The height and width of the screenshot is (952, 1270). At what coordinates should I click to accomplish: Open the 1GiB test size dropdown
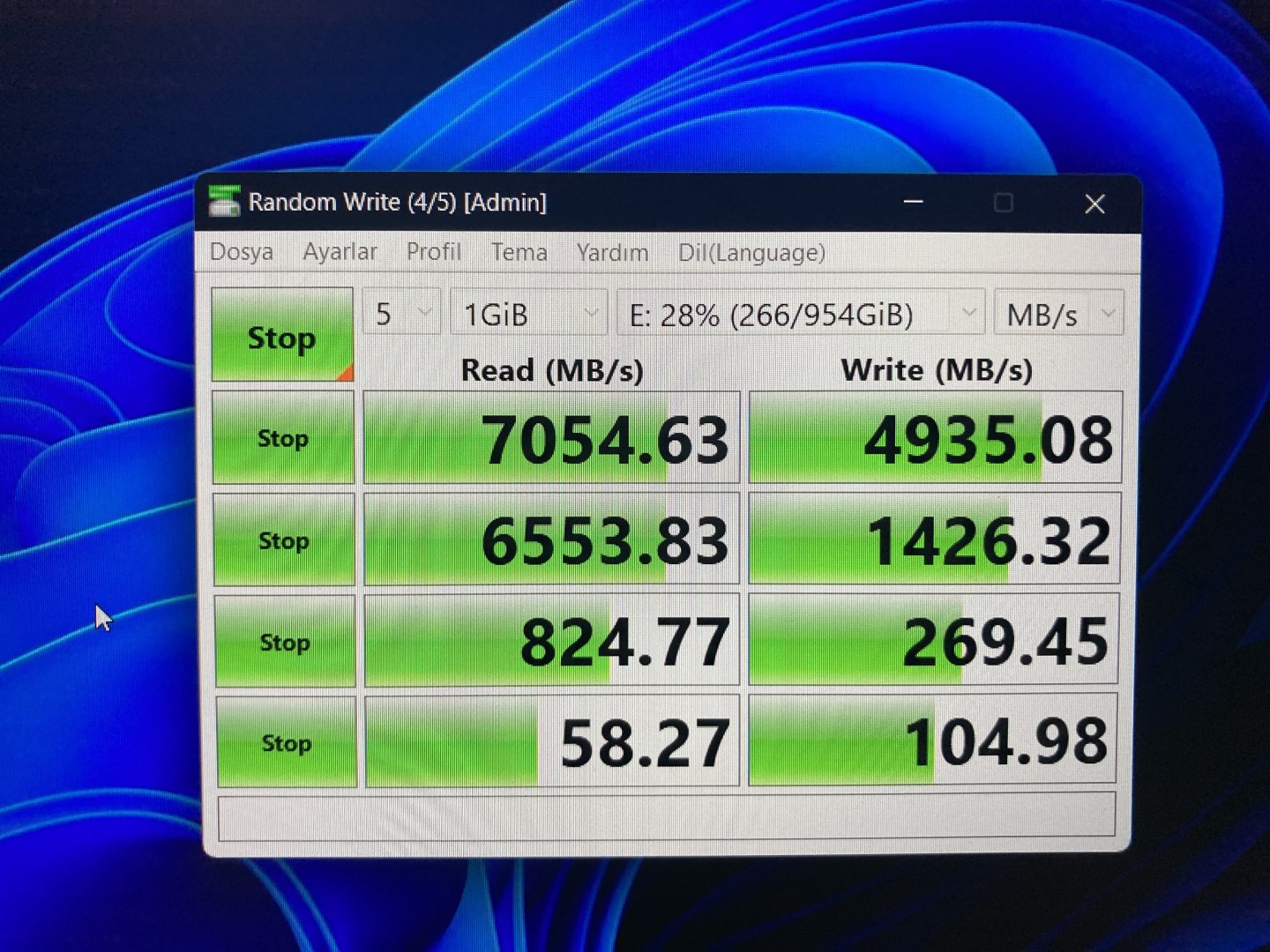(529, 313)
